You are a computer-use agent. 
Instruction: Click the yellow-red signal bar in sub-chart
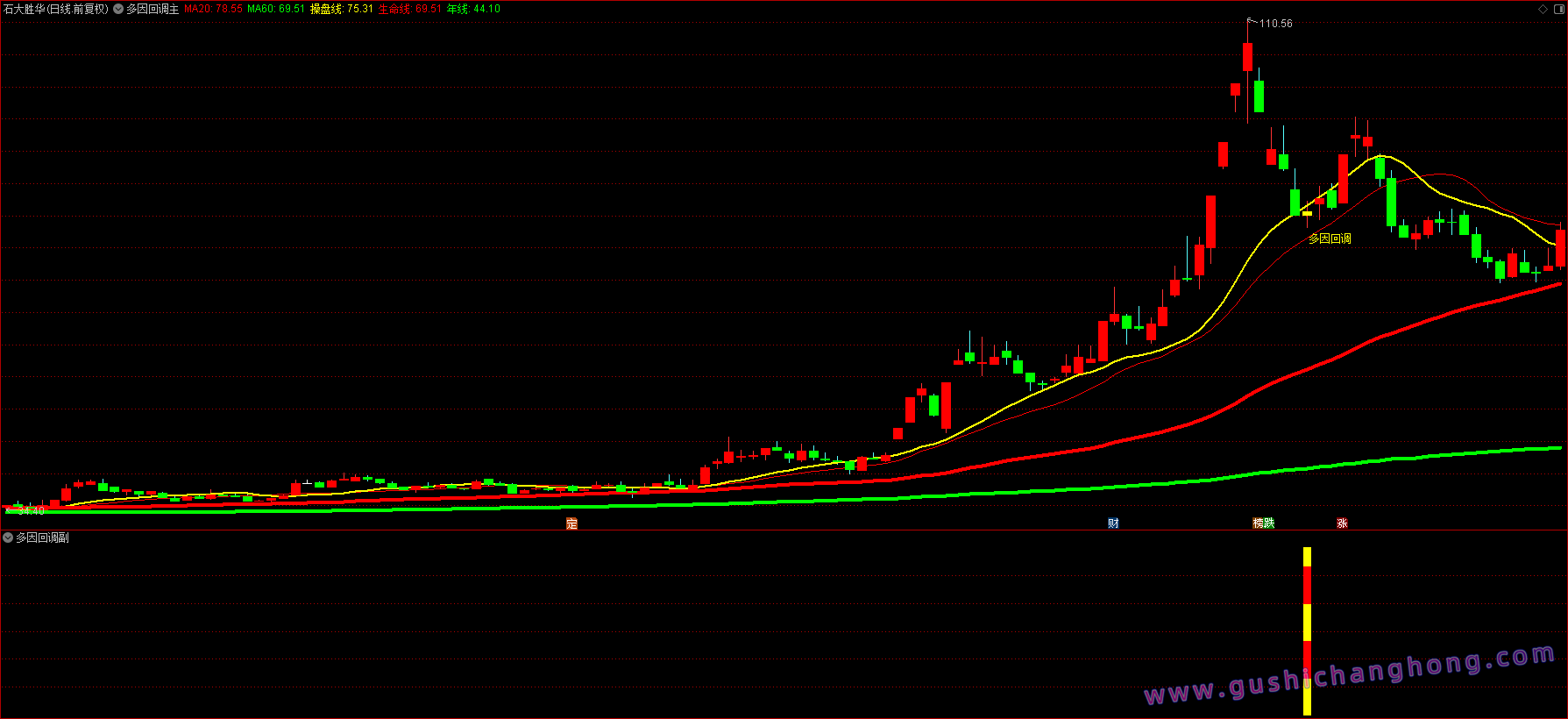1307,631
